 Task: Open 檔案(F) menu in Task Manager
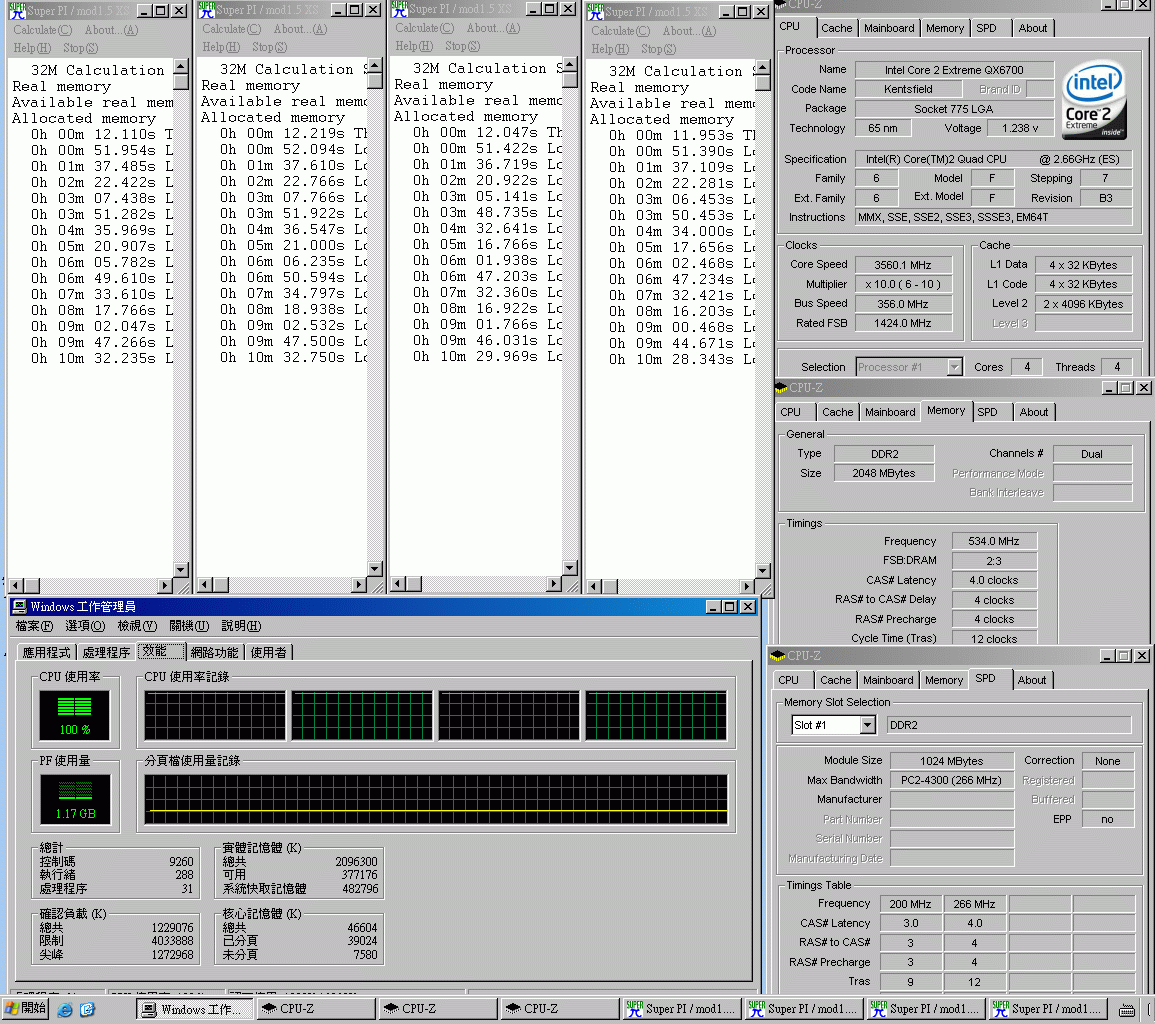[34, 626]
